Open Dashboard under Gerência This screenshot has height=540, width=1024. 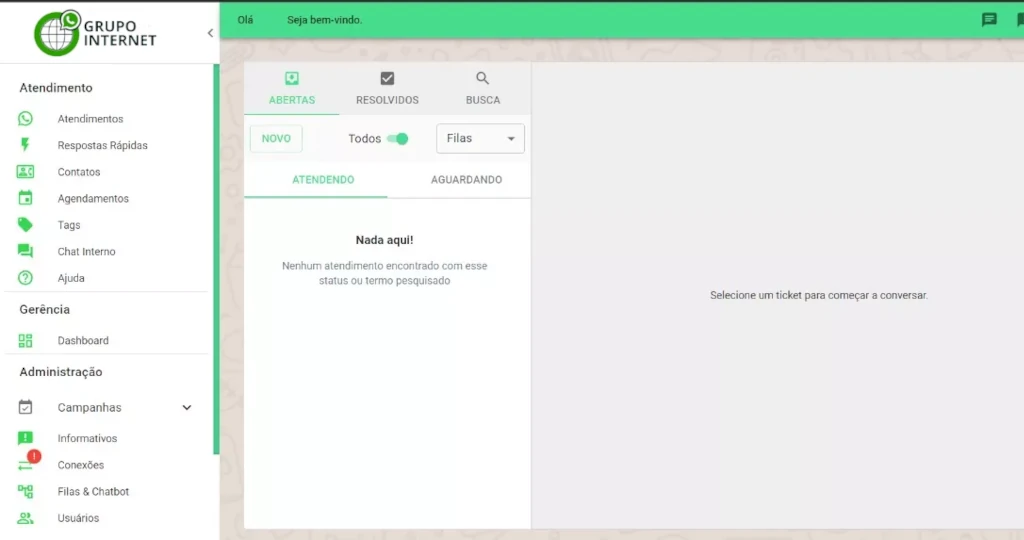coord(83,340)
